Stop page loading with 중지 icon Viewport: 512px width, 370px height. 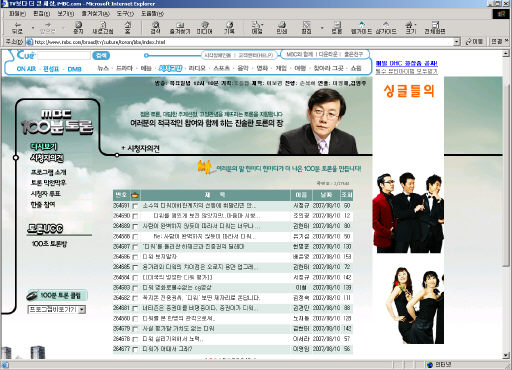[x=78, y=28]
